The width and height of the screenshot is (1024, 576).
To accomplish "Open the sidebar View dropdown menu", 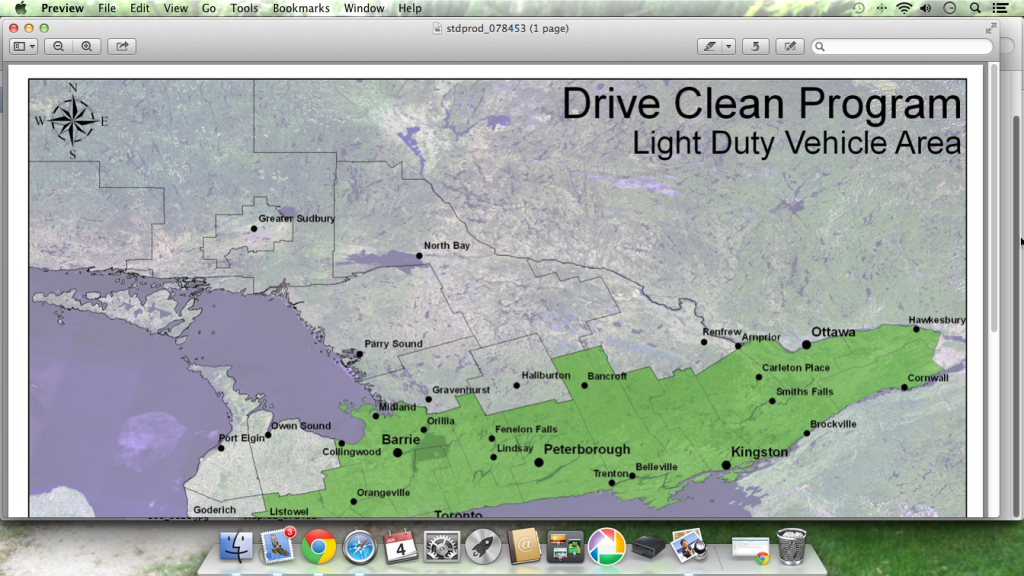I will point(24,46).
